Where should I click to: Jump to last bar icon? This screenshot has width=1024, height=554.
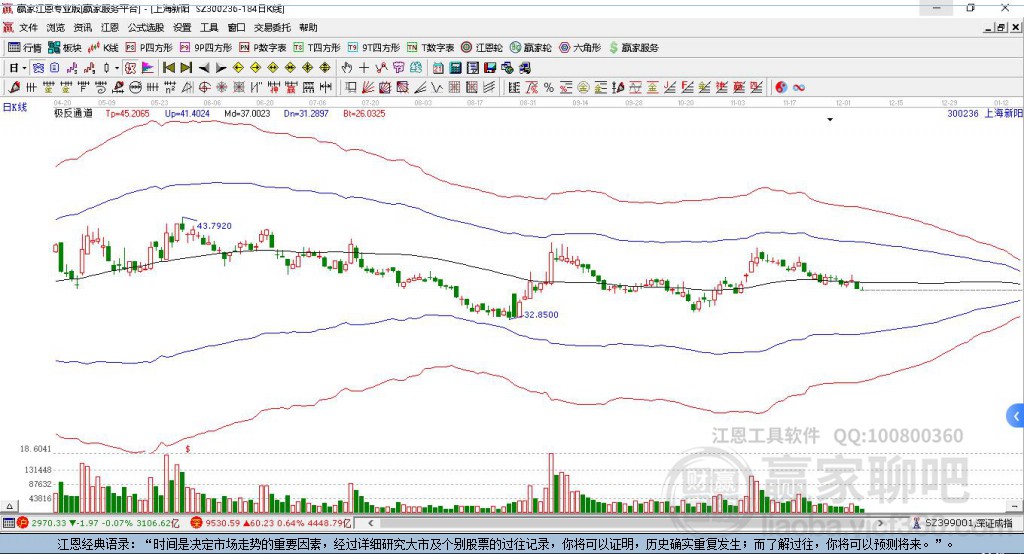(x=186, y=68)
